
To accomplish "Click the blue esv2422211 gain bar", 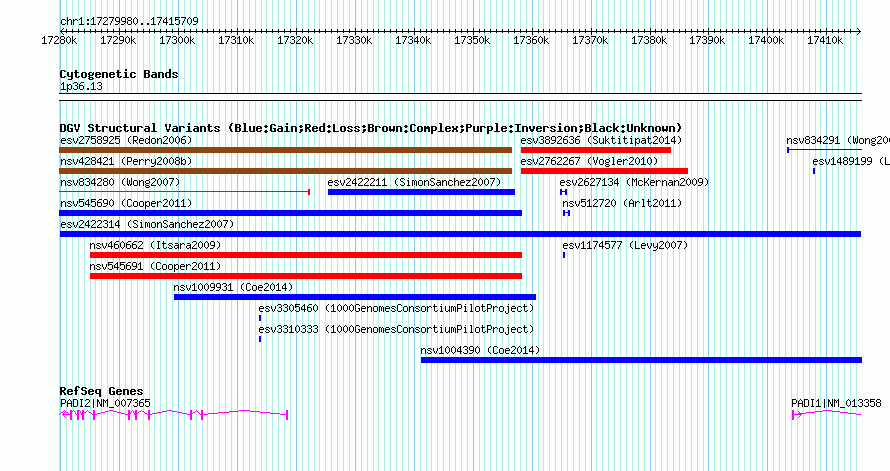I will [421, 192].
